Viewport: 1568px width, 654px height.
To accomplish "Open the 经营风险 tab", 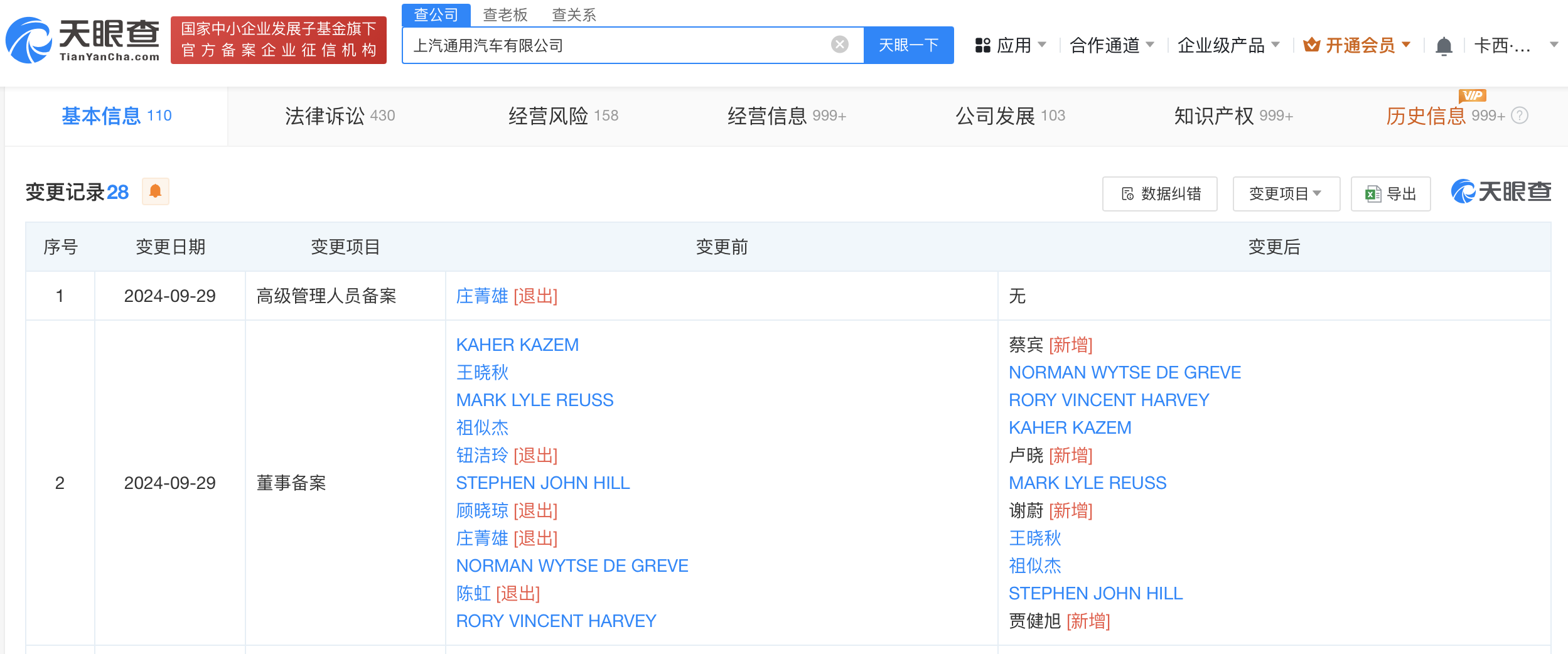I will (x=563, y=115).
